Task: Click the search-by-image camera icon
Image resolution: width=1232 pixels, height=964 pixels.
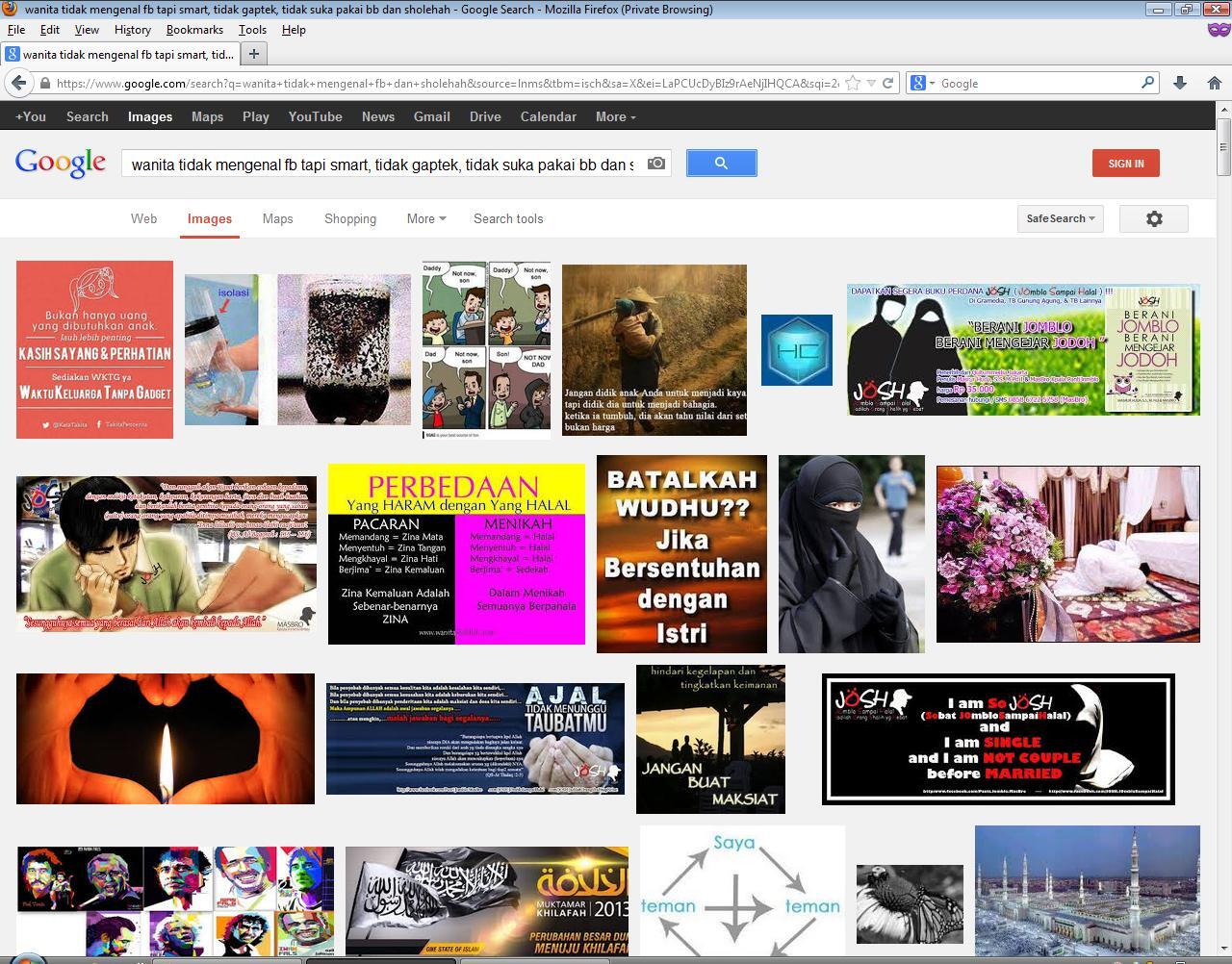Action: tap(656, 164)
